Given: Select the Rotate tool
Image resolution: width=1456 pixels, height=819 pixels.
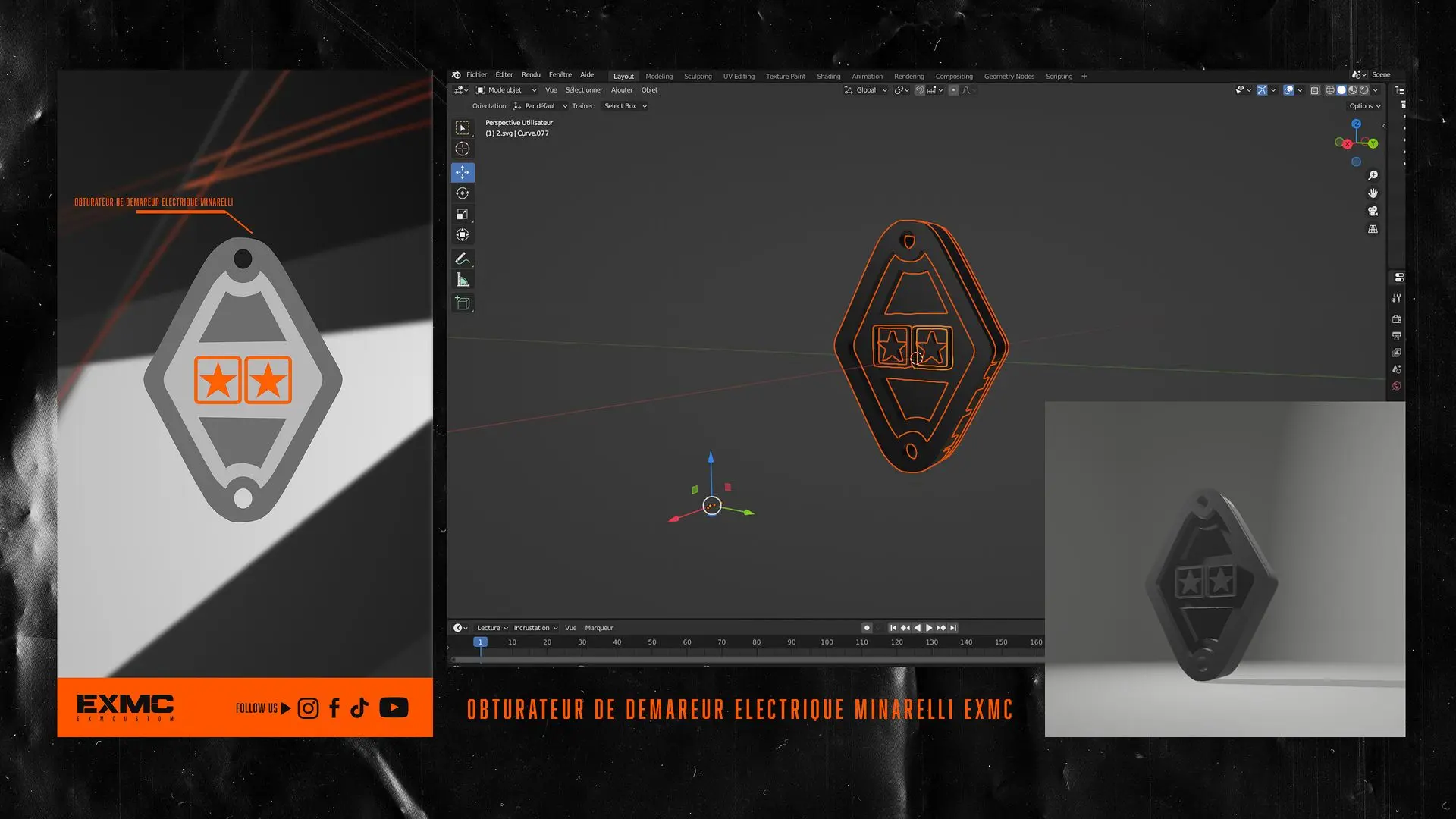Looking at the screenshot, I should 463,193.
